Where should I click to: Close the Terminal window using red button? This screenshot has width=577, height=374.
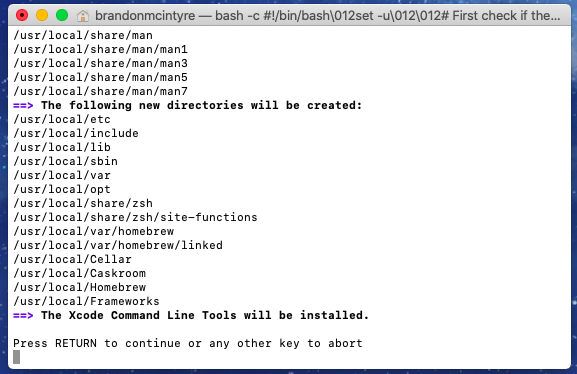point(22,15)
